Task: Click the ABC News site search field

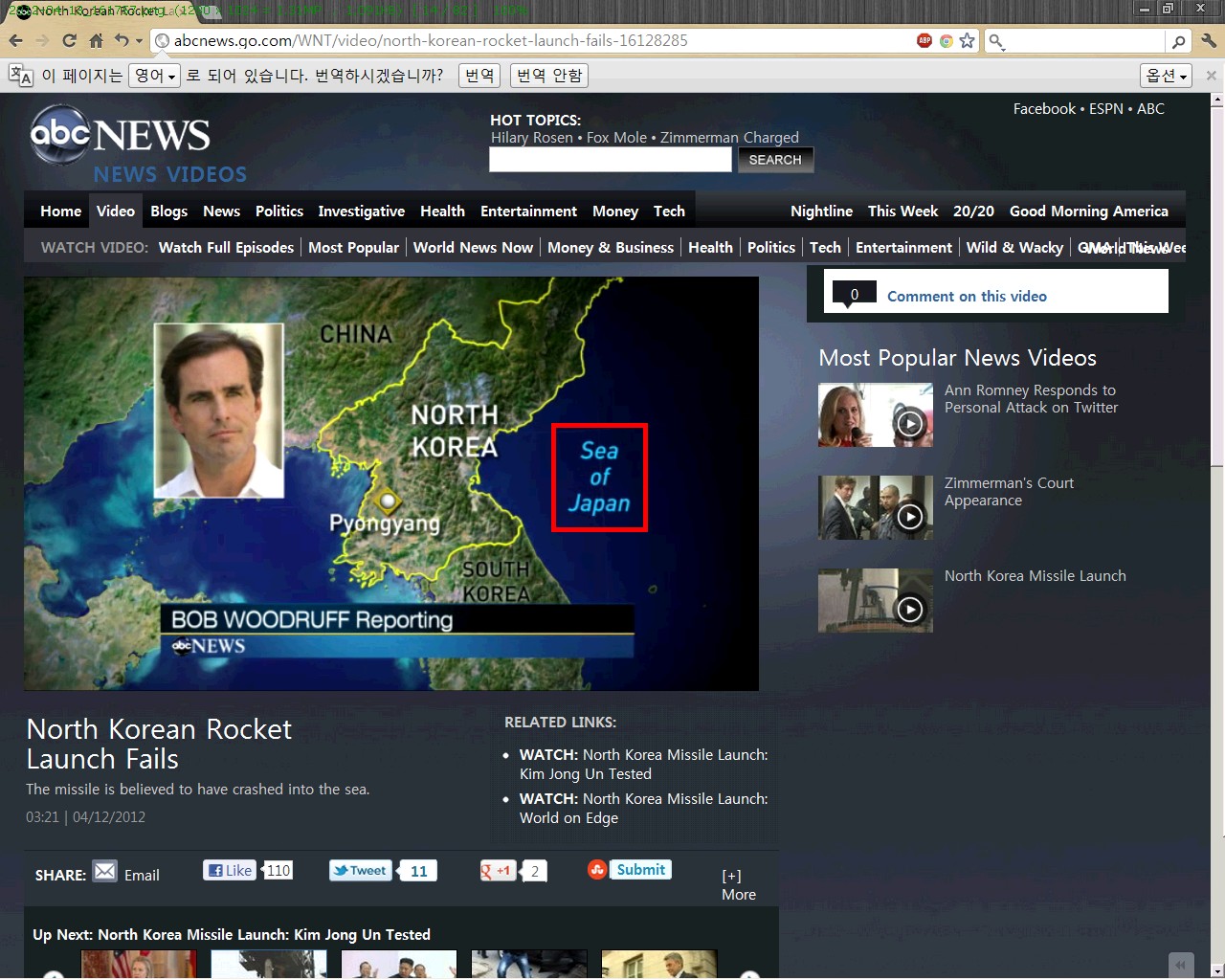Action: coord(611,160)
